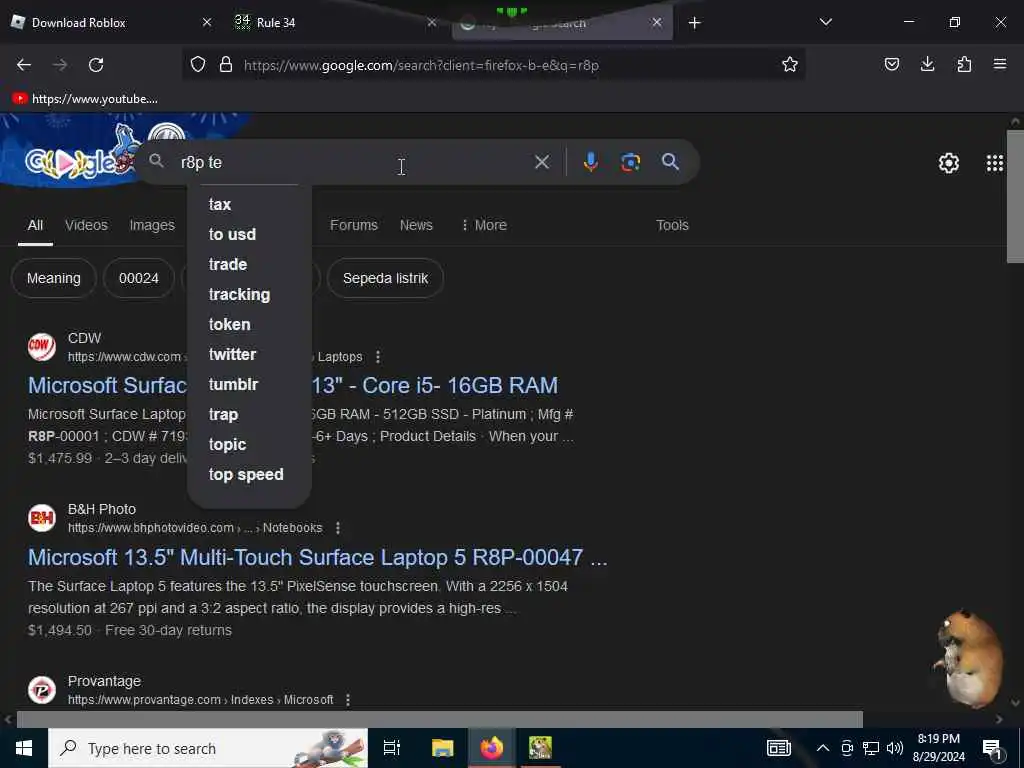
Task: Open the Firefox downloads panel
Action: tap(927, 65)
